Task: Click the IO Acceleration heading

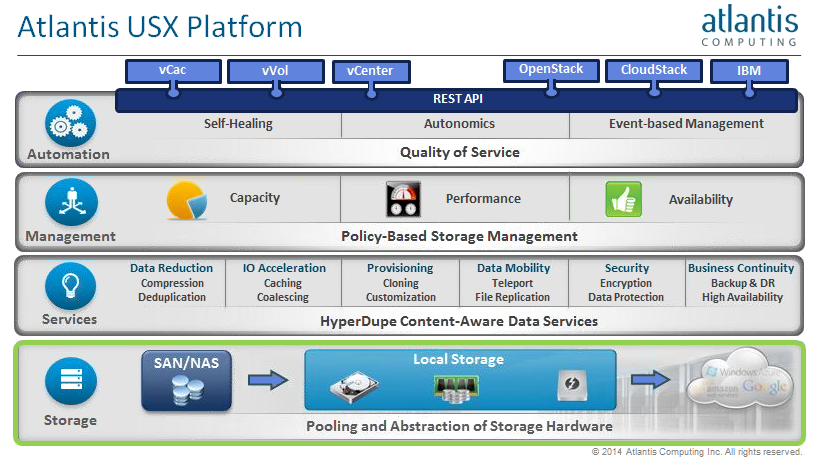Action: [x=284, y=268]
